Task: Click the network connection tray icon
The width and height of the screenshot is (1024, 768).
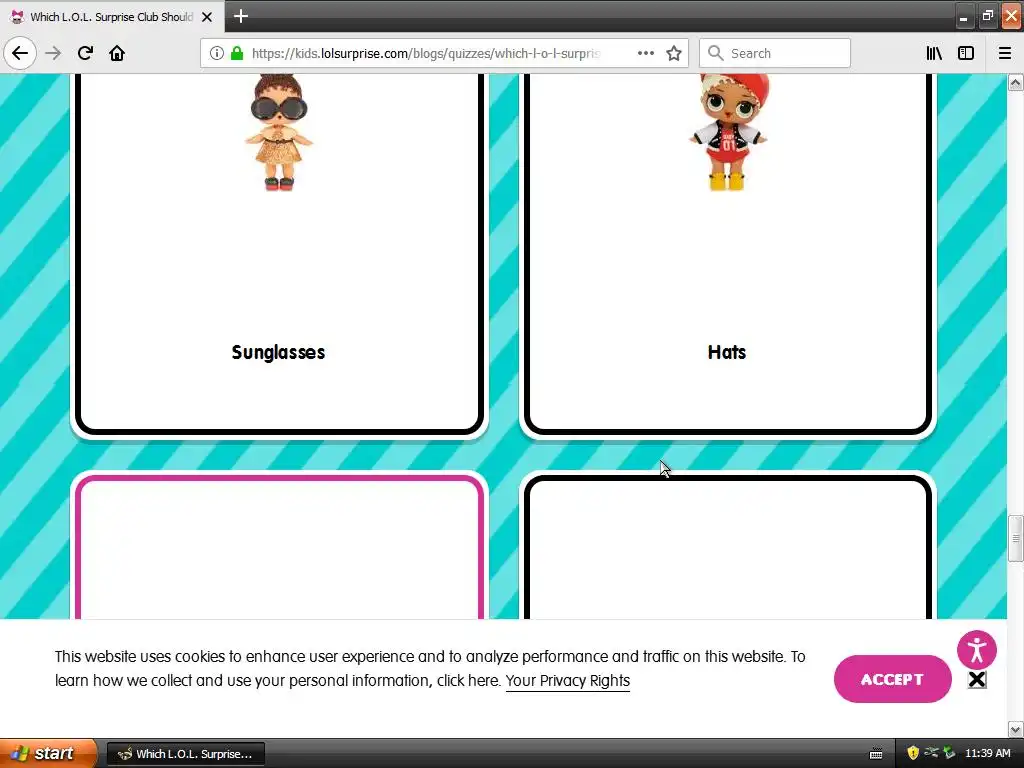Action: point(931,753)
